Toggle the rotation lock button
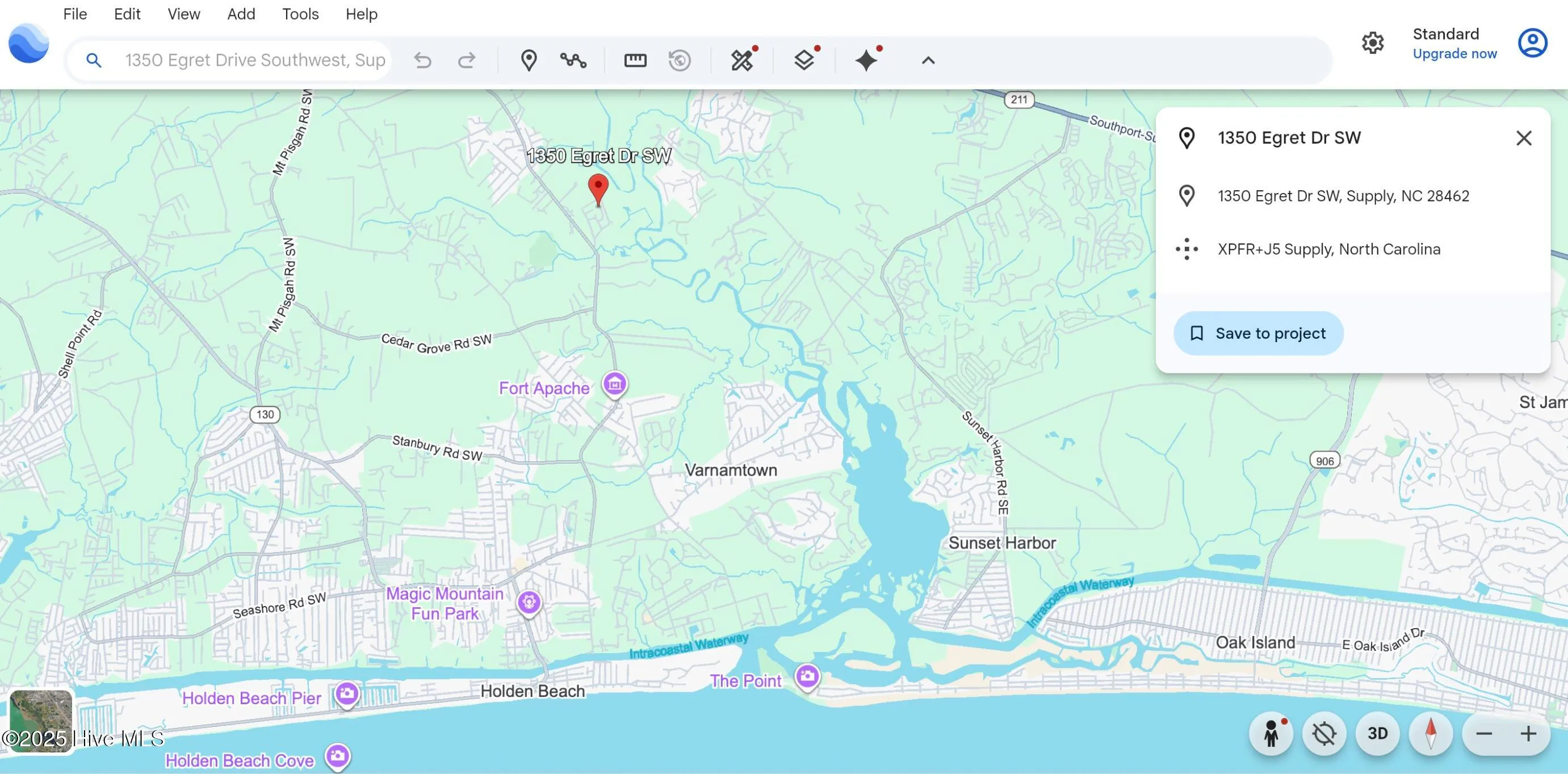 click(x=1324, y=733)
